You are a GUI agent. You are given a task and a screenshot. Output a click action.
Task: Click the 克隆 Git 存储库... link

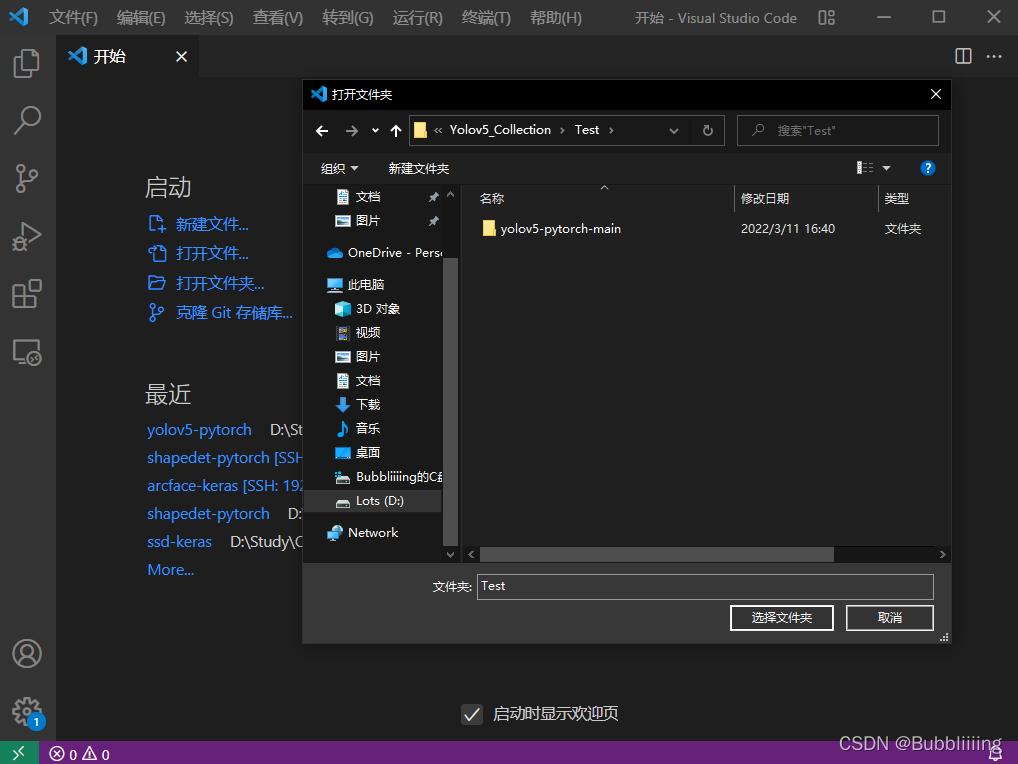(x=234, y=312)
